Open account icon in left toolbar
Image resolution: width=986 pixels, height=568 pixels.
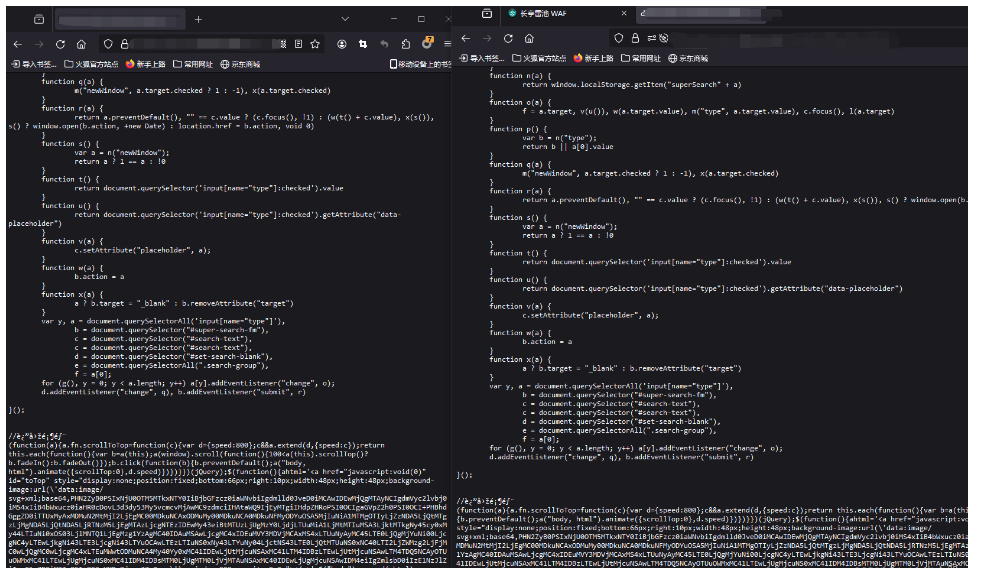(341, 44)
